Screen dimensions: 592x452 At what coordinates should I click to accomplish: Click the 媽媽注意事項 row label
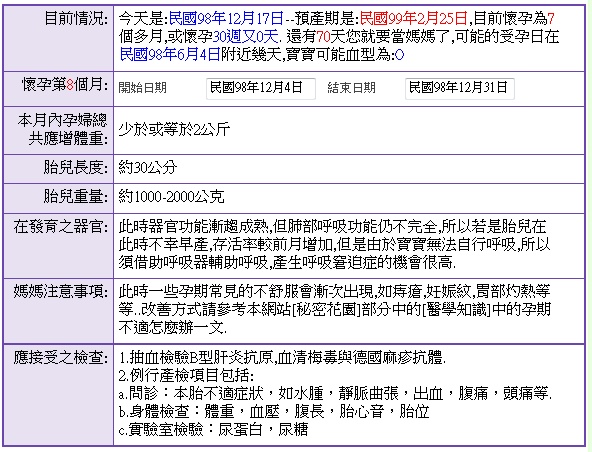click(x=61, y=291)
